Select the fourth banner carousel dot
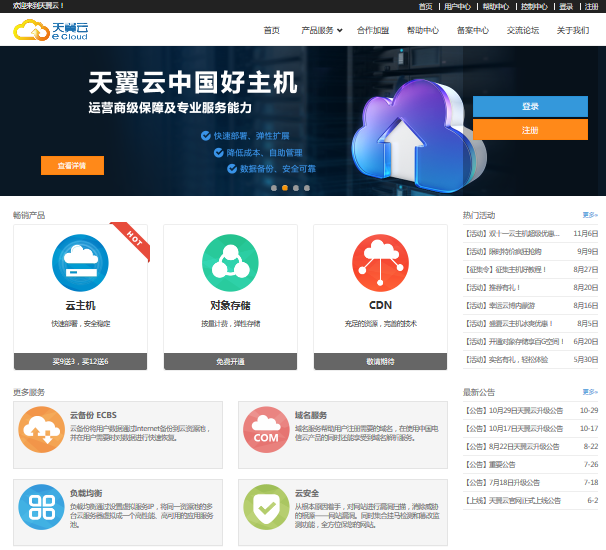This screenshot has width=606, height=550. pyautogui.click(x=307, y=188)
